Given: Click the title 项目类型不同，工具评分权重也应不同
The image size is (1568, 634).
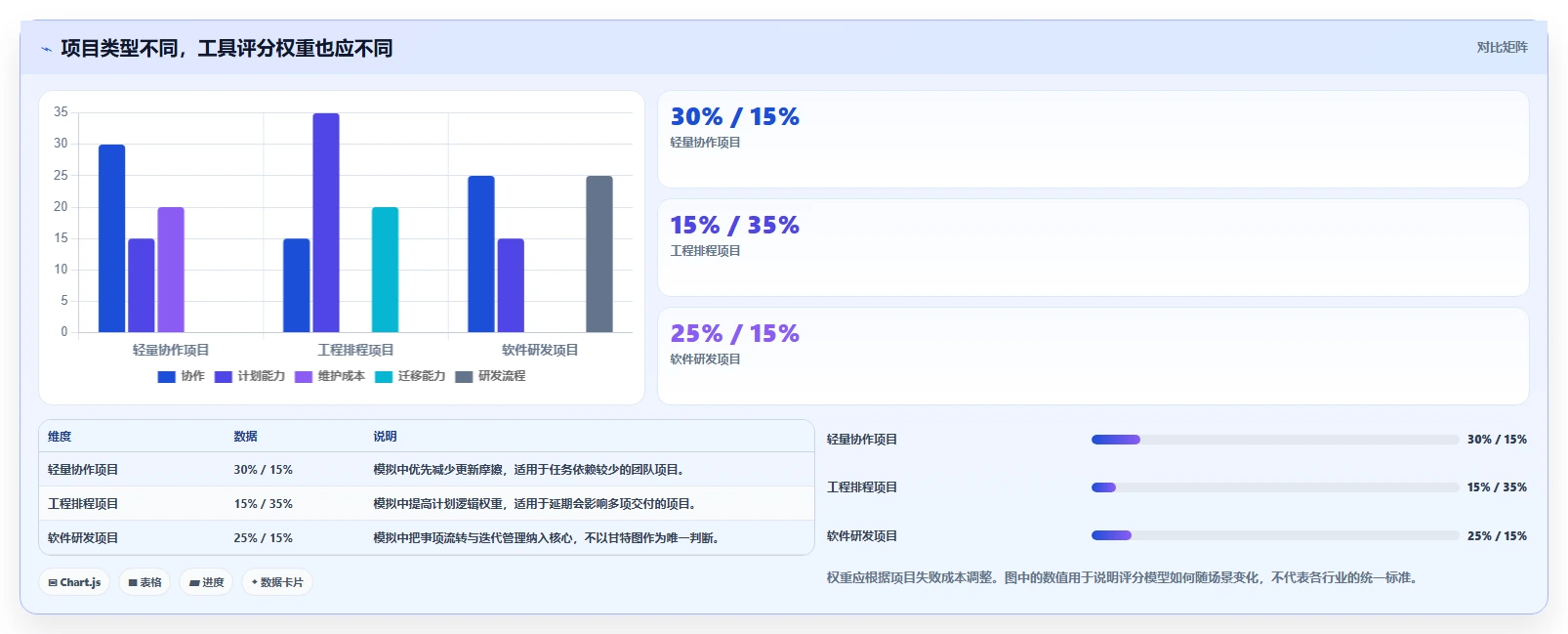Looking at the screenshot, I should 227,49.
